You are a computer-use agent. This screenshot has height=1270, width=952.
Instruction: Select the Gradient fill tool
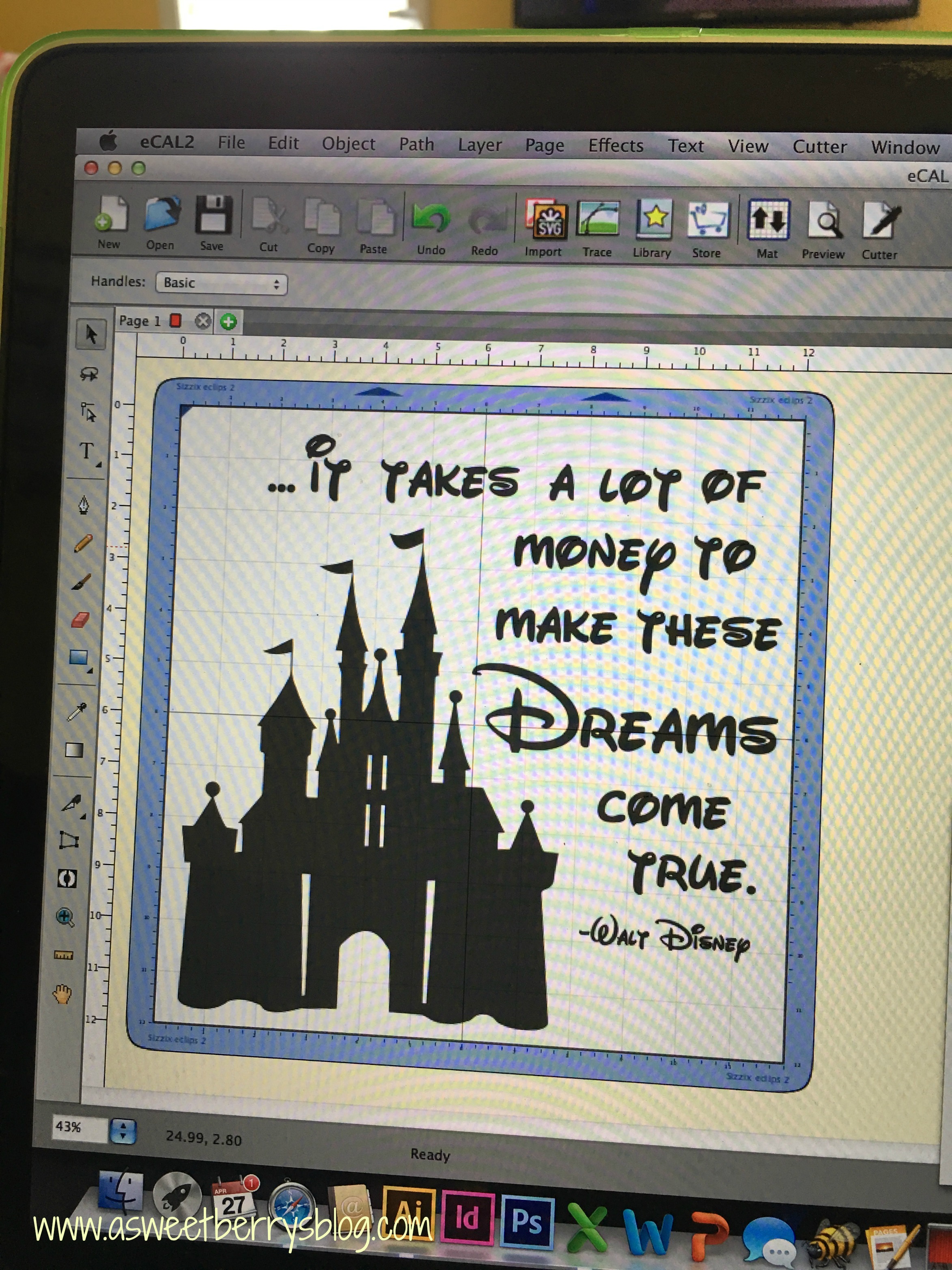click(x=75, y=750)
